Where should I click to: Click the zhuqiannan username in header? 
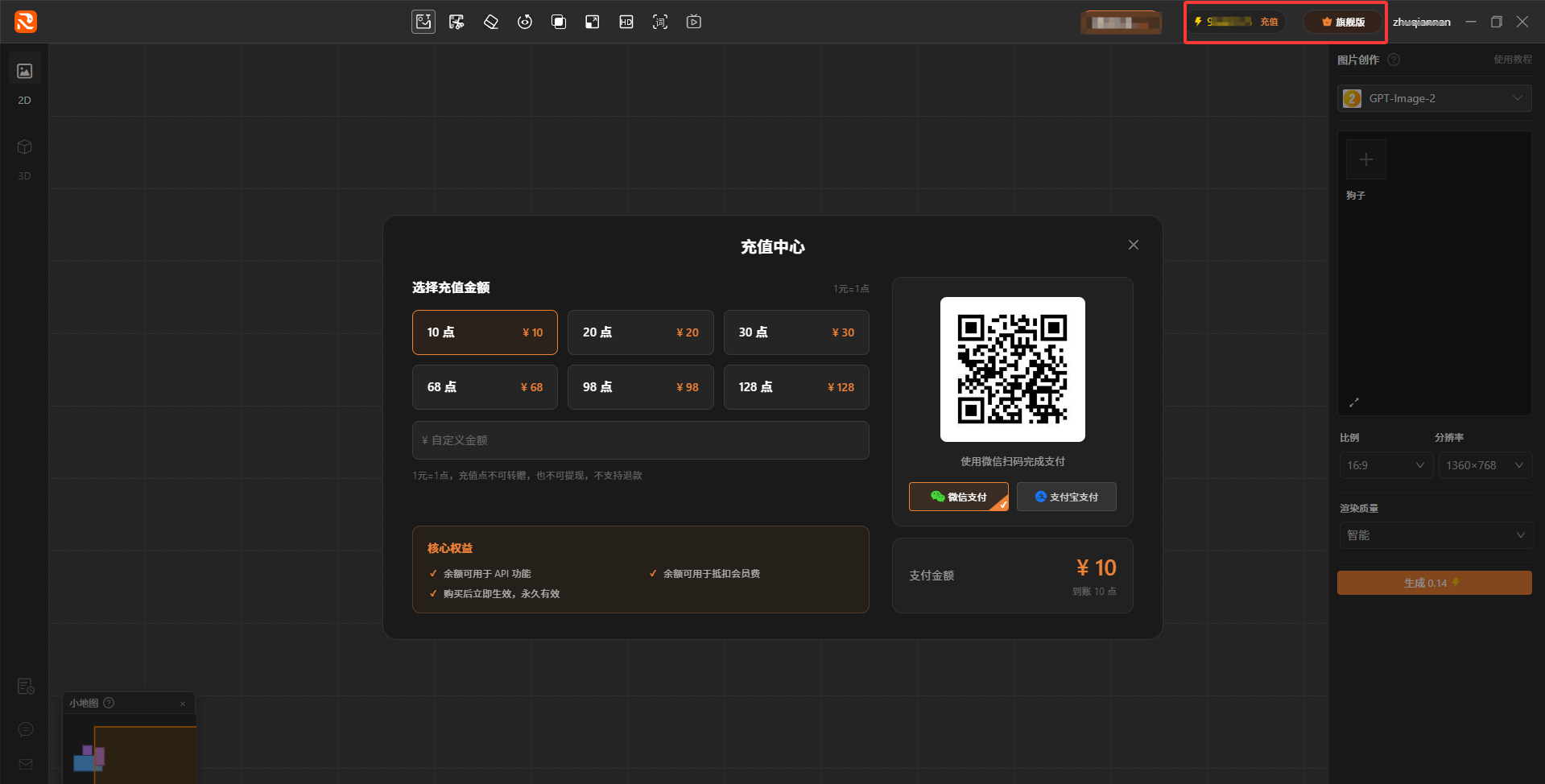[1422, 22]
